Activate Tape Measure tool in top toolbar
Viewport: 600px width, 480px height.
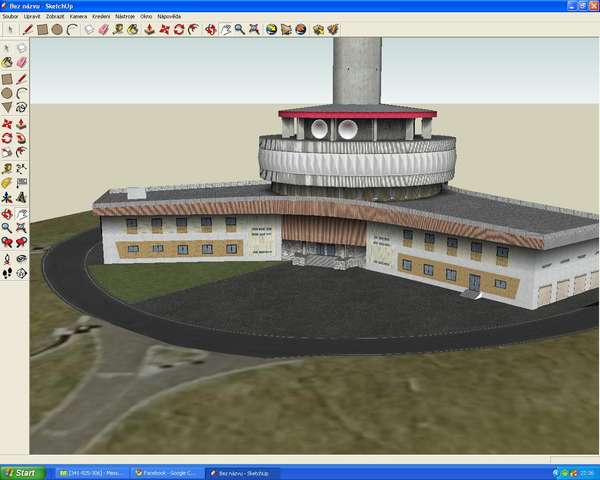point(118,29)
